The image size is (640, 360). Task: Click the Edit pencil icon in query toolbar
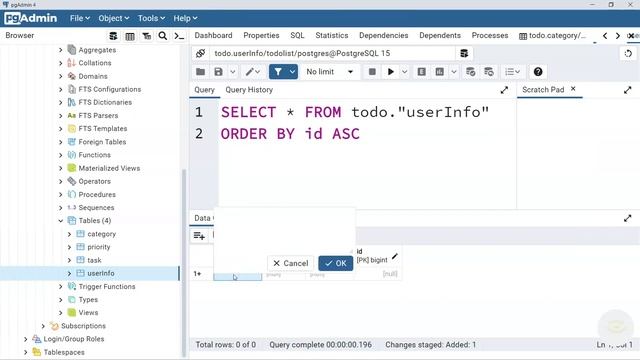point(249,72)
